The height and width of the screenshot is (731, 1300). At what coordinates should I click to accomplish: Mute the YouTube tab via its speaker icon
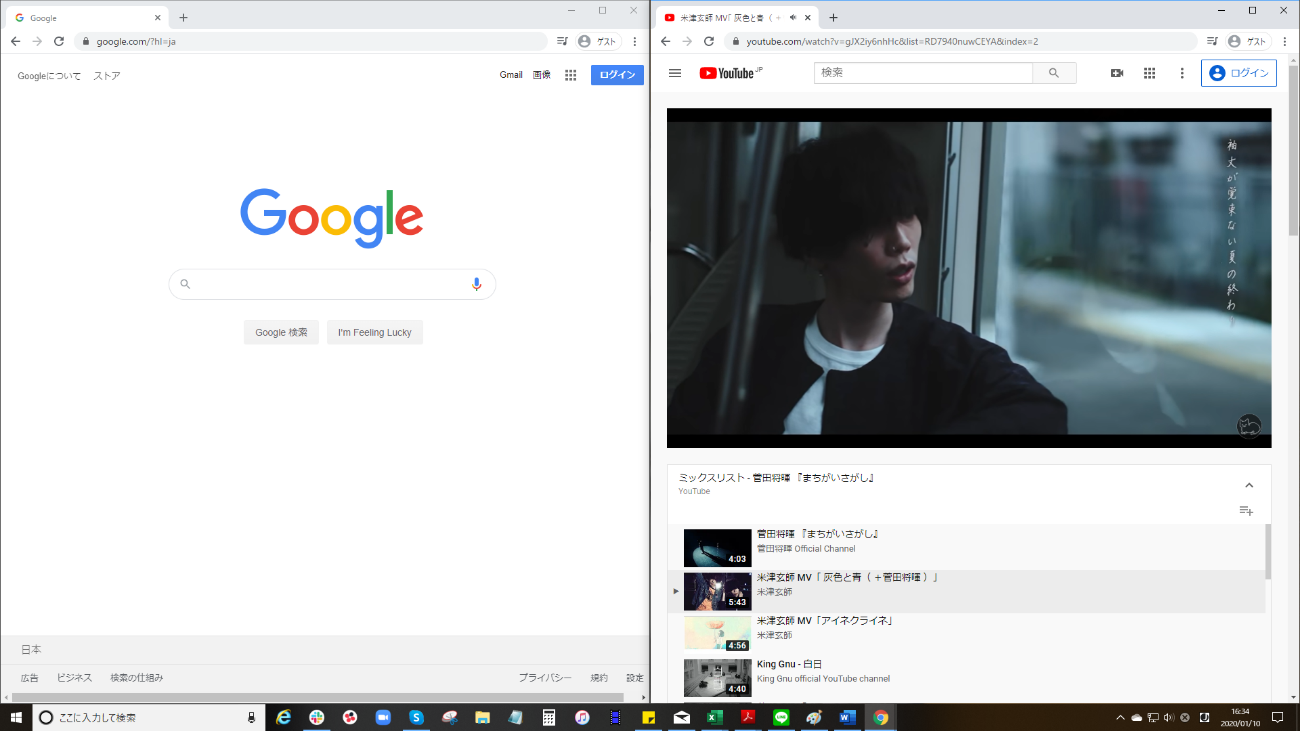coord(793,17)
